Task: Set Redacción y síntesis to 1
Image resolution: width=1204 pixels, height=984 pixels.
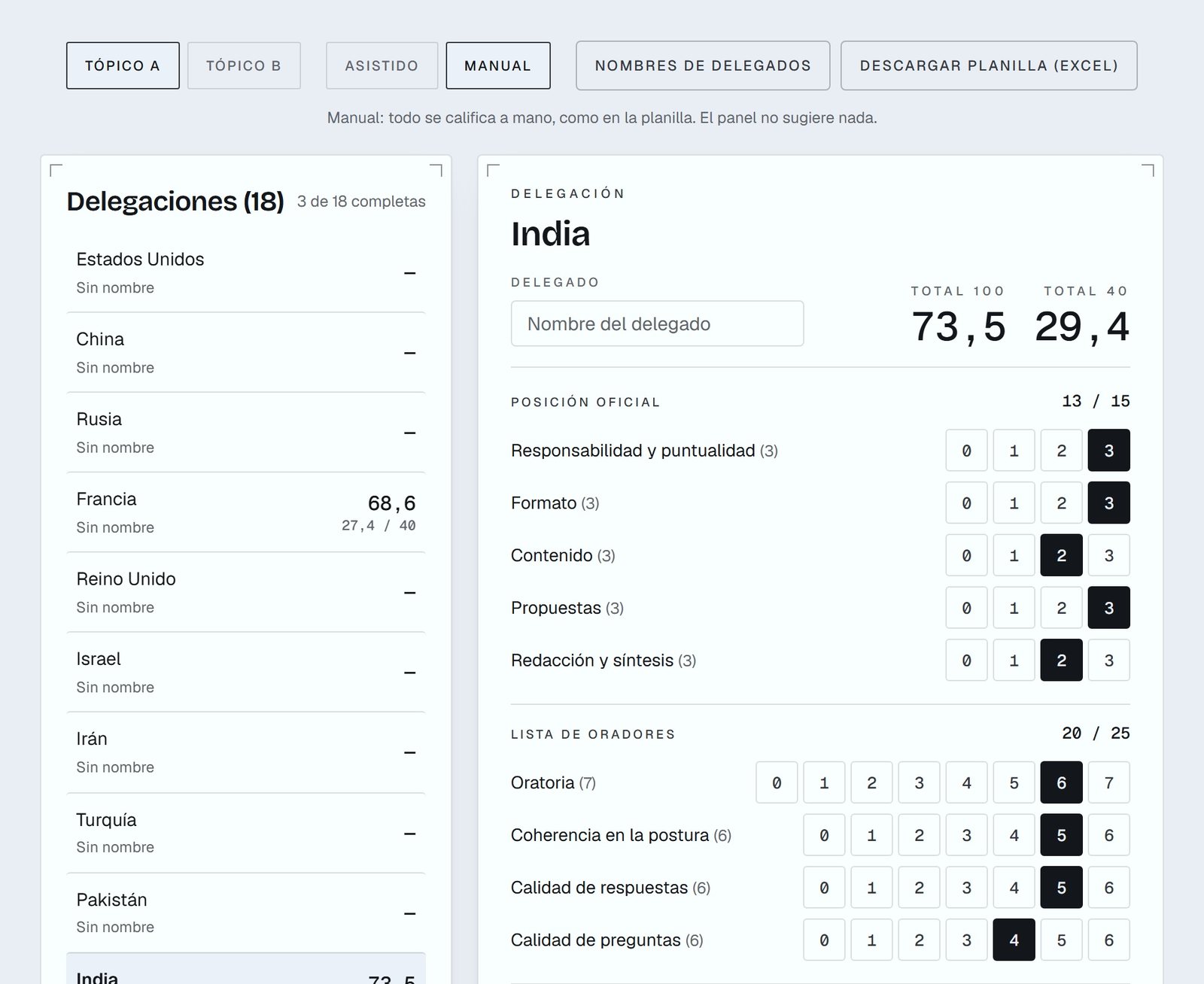Action: (1014, 661)
